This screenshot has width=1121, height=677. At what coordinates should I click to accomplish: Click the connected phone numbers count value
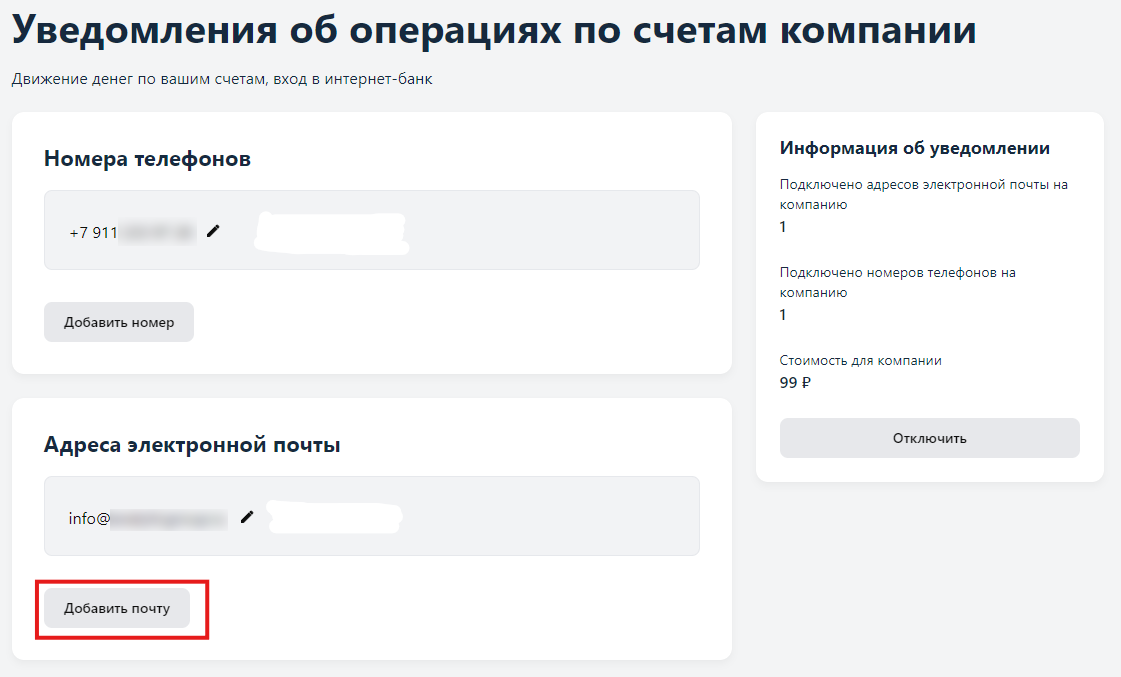783,315
